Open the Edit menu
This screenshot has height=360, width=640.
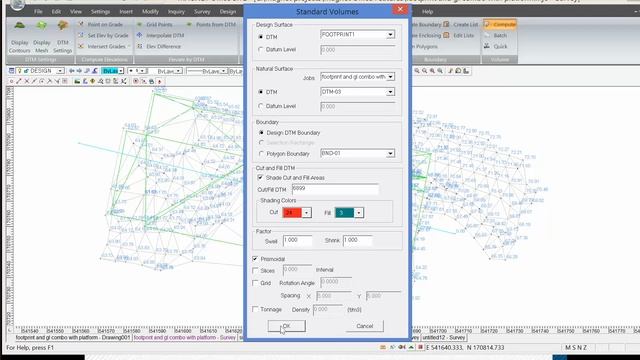point(56,11)
